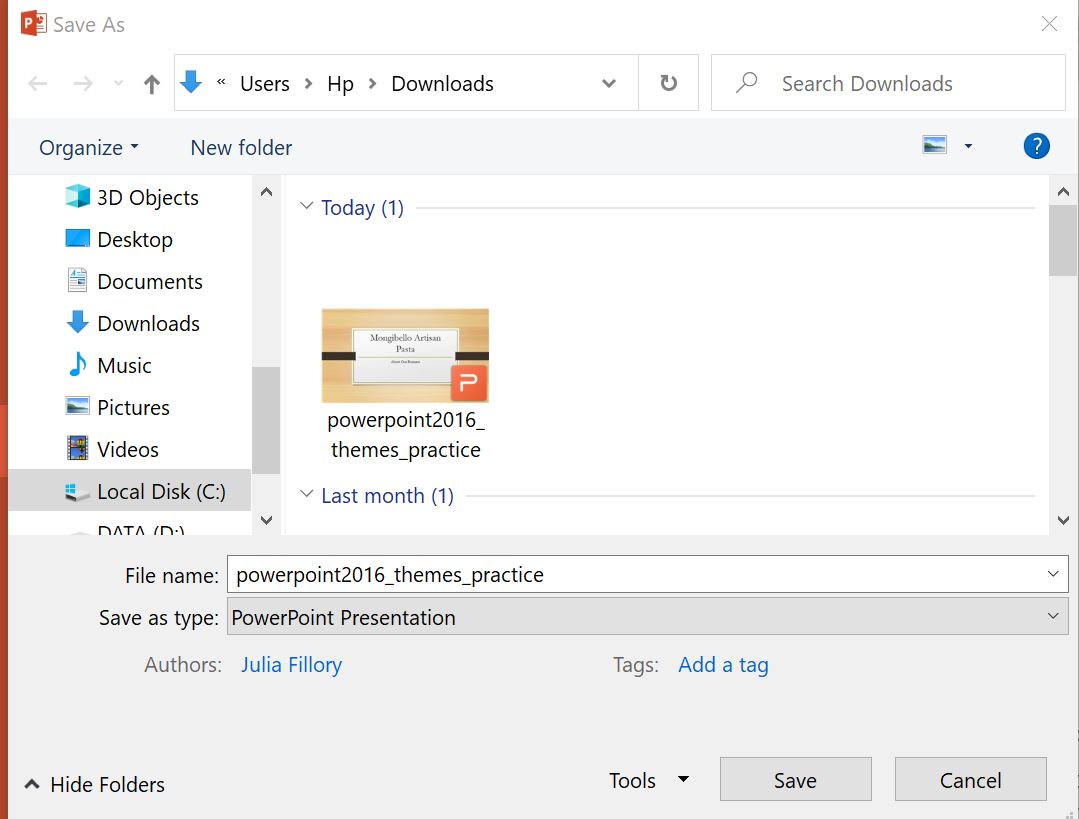Select the powerpoint2016_themes_practice thumbnail

click(x=404, y=356)
